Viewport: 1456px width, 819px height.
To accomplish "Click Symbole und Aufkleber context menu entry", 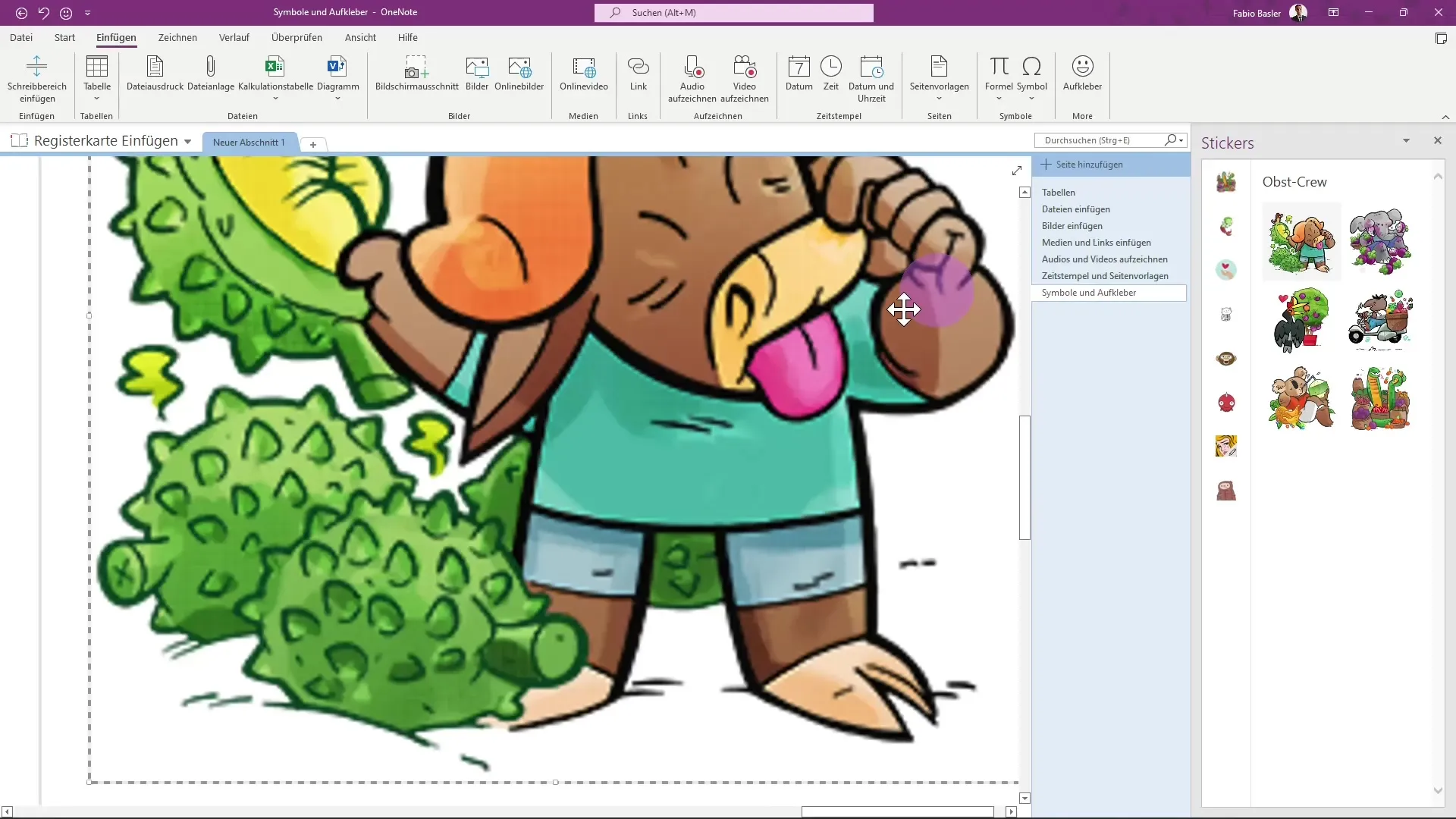I will (1089, 292).
